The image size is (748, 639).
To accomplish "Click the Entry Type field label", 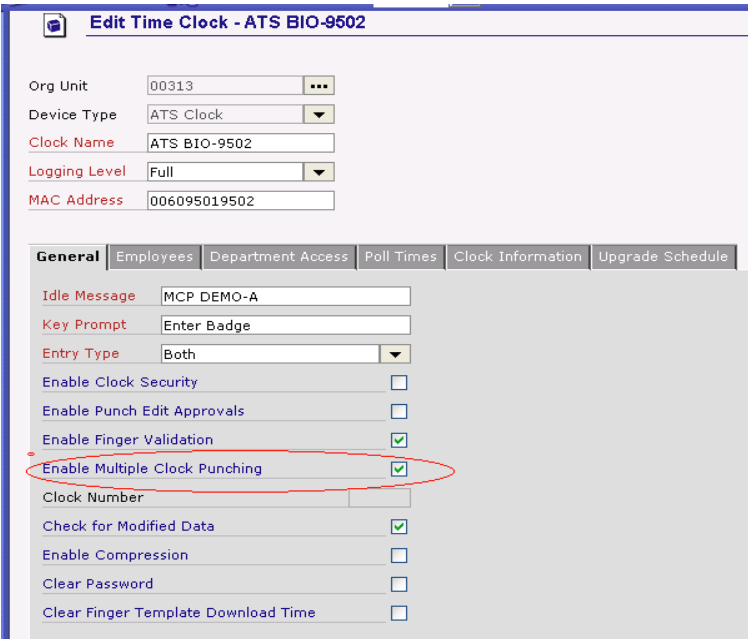I will (x=81, y=354).
